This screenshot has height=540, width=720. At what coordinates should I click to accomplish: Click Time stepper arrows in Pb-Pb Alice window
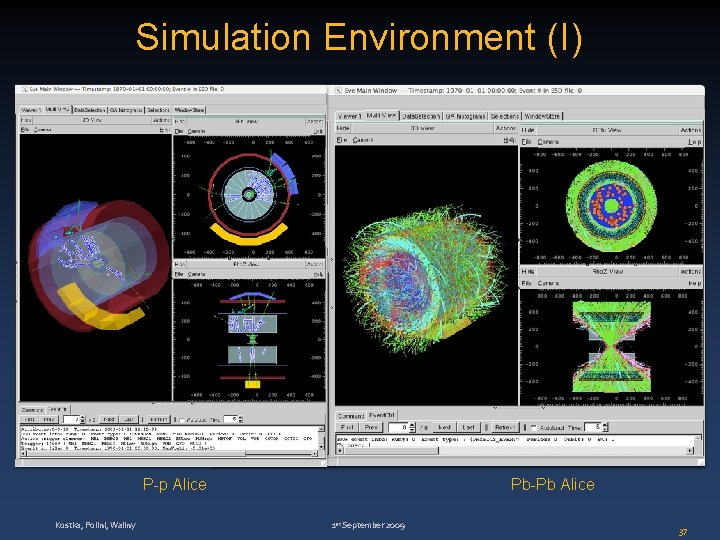tap(605, 427)
